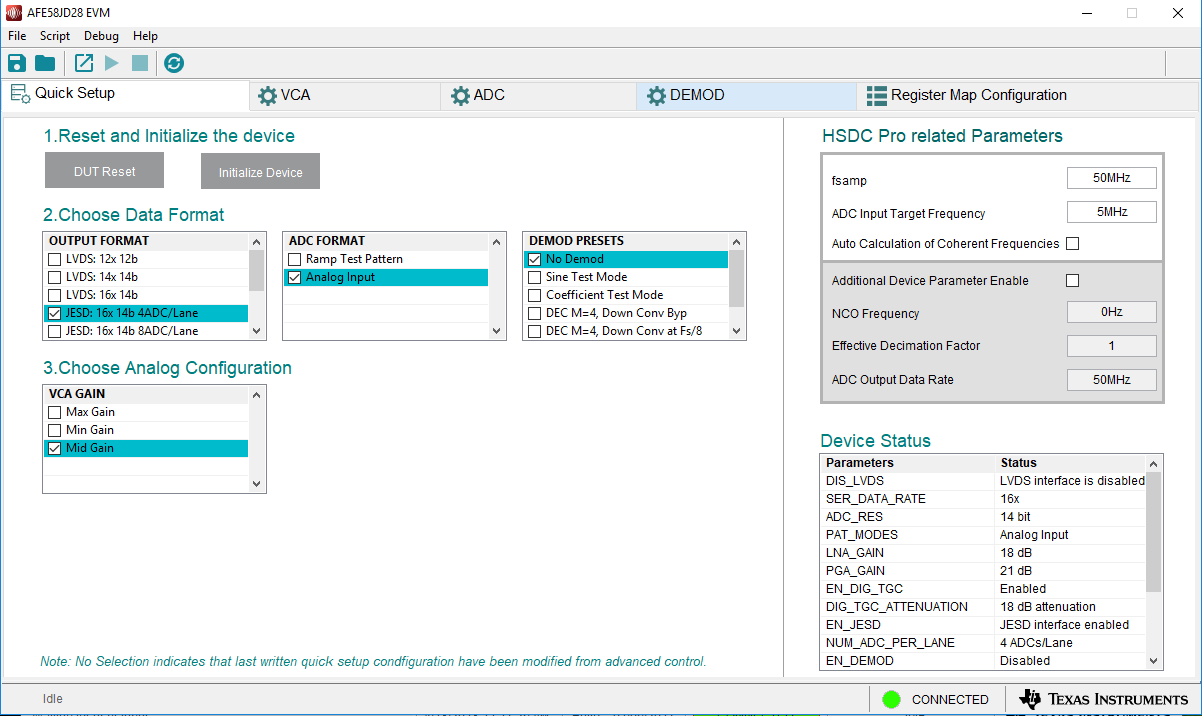The image size is (1202, 716).
Task: Check LVDS: 16x 14b output format
Action: coord(54,295)
